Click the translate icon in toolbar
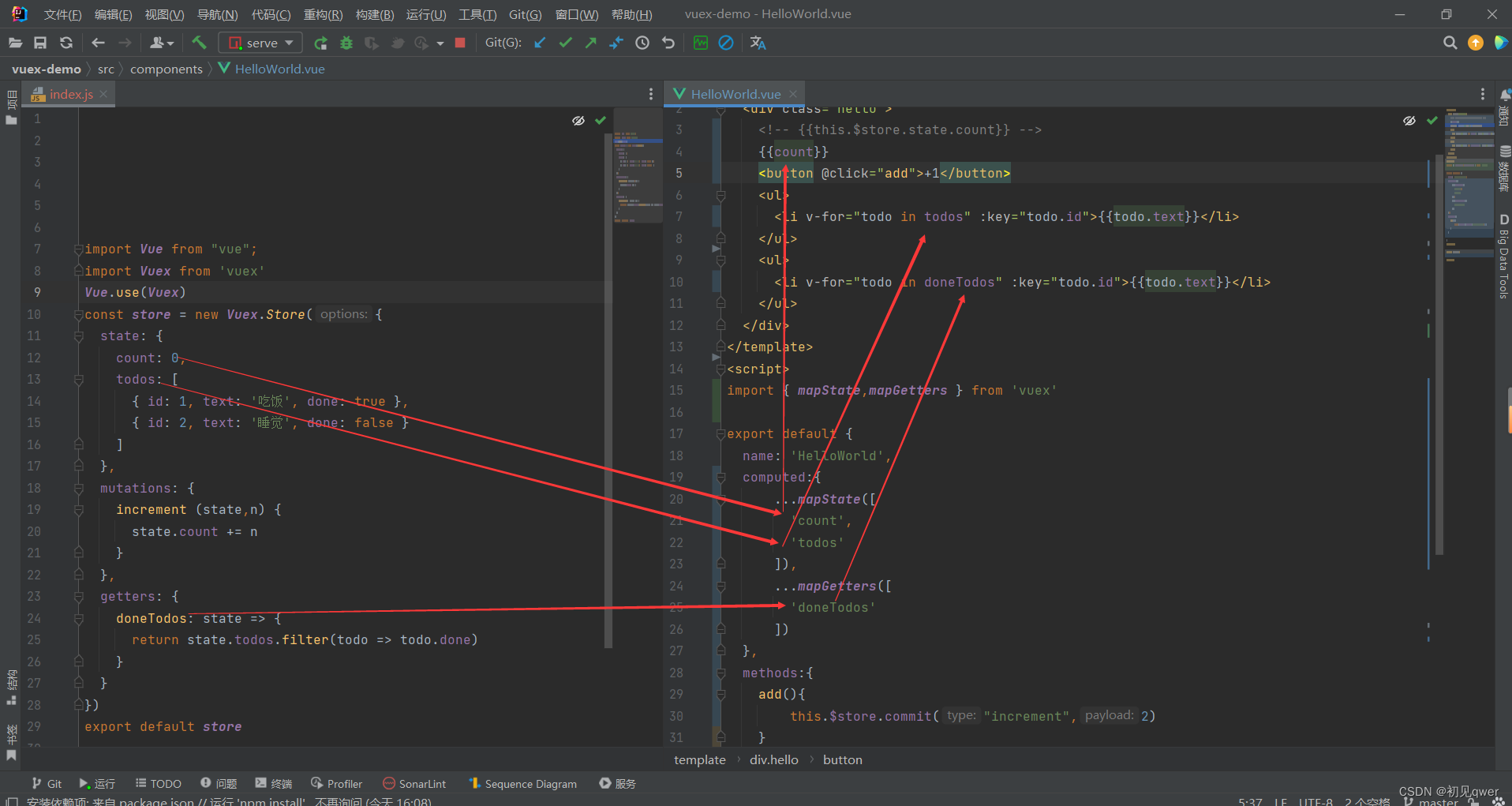1512x806 pixels. point(758,43)
